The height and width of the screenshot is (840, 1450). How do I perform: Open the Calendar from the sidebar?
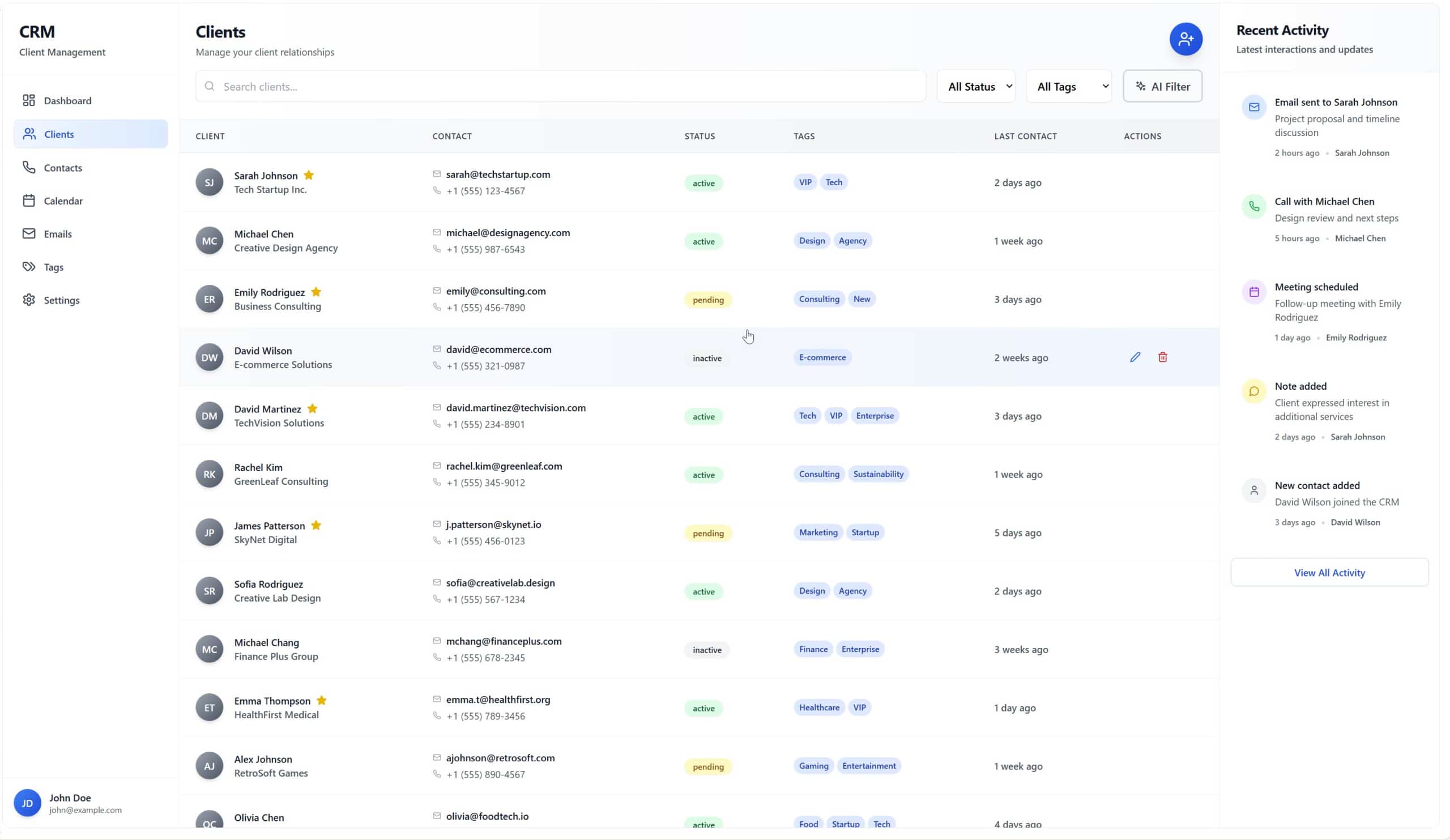coord(63,201)
